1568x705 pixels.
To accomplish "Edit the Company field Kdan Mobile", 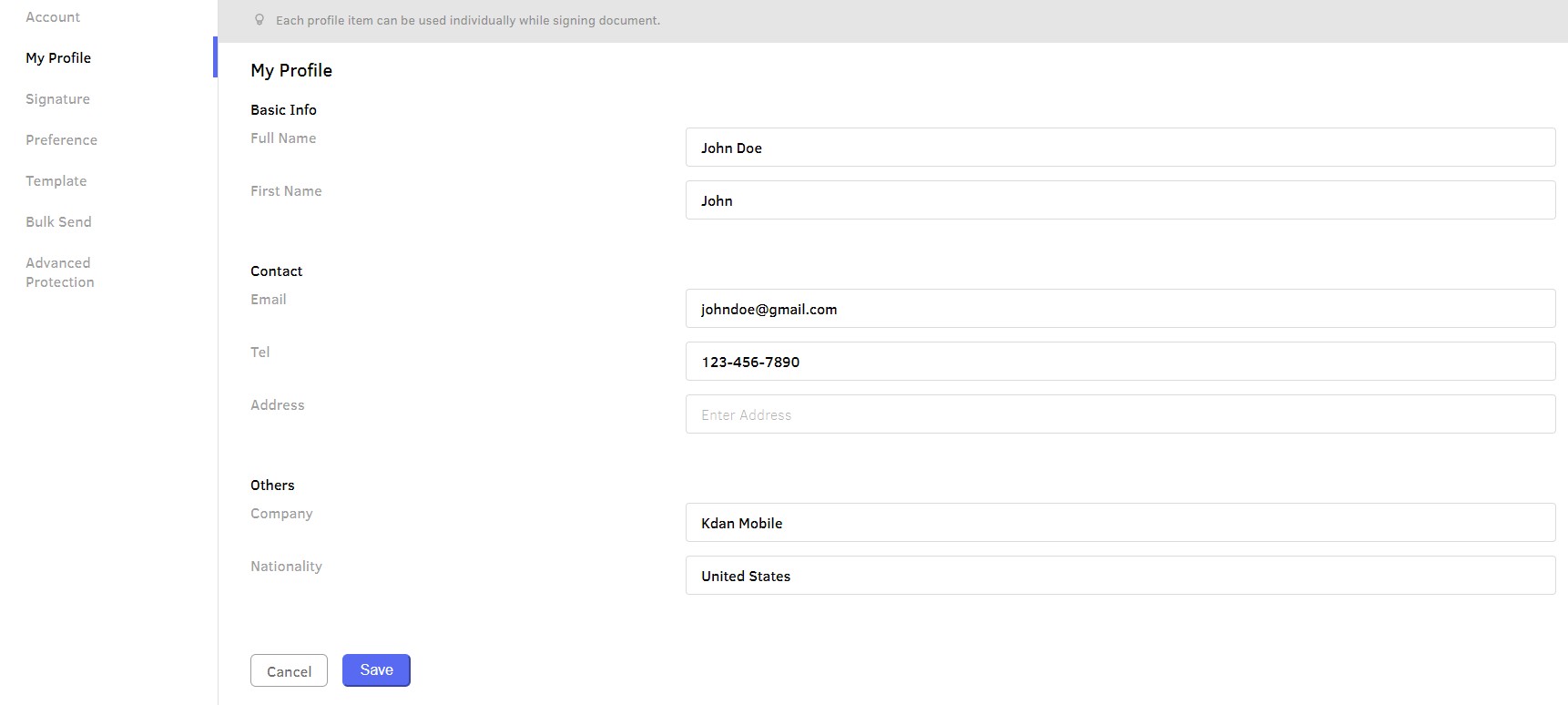I will coord(1120,523).
